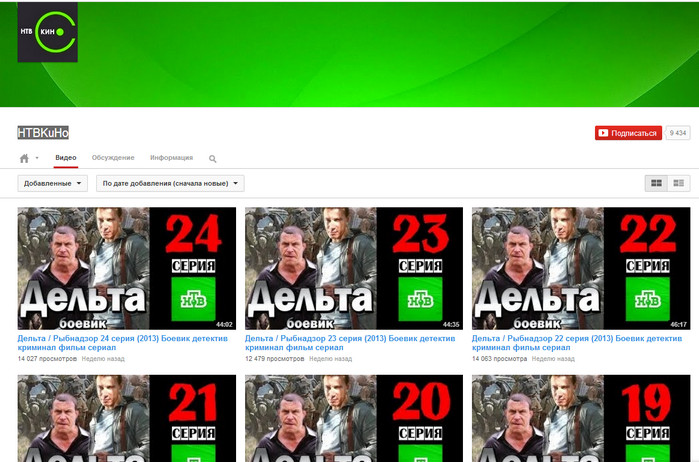Click the НТВКиНо channel title
Screen dimensions: 699x462
(43, 132)
